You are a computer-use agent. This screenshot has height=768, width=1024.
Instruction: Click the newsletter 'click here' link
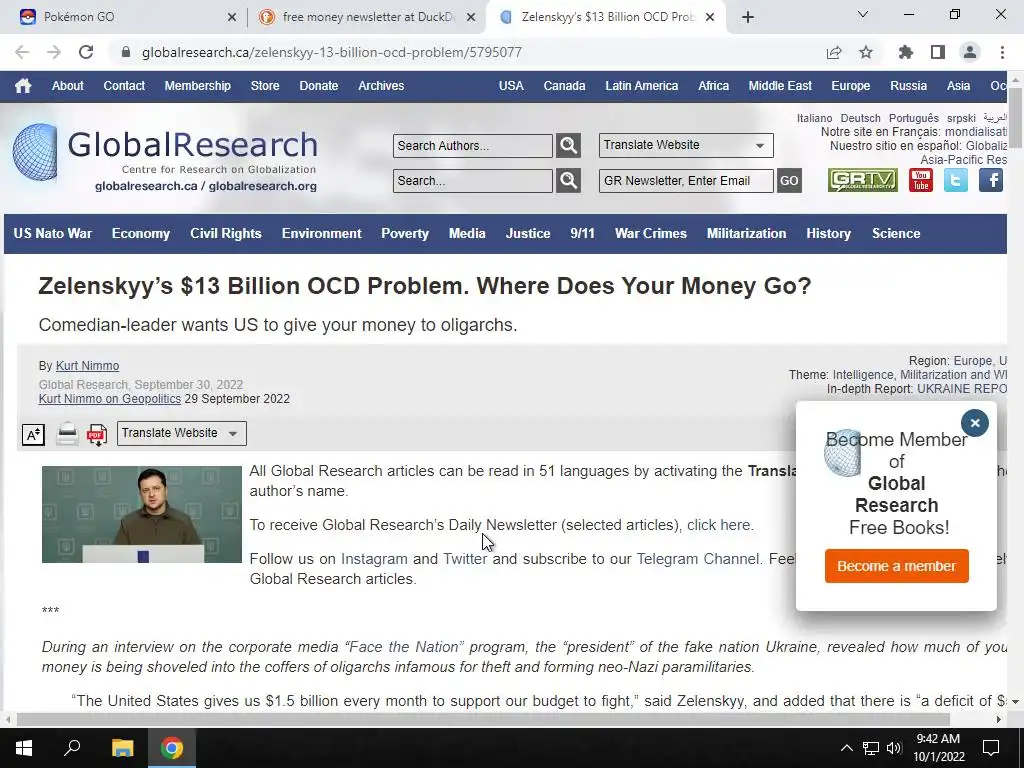[718, 525]
